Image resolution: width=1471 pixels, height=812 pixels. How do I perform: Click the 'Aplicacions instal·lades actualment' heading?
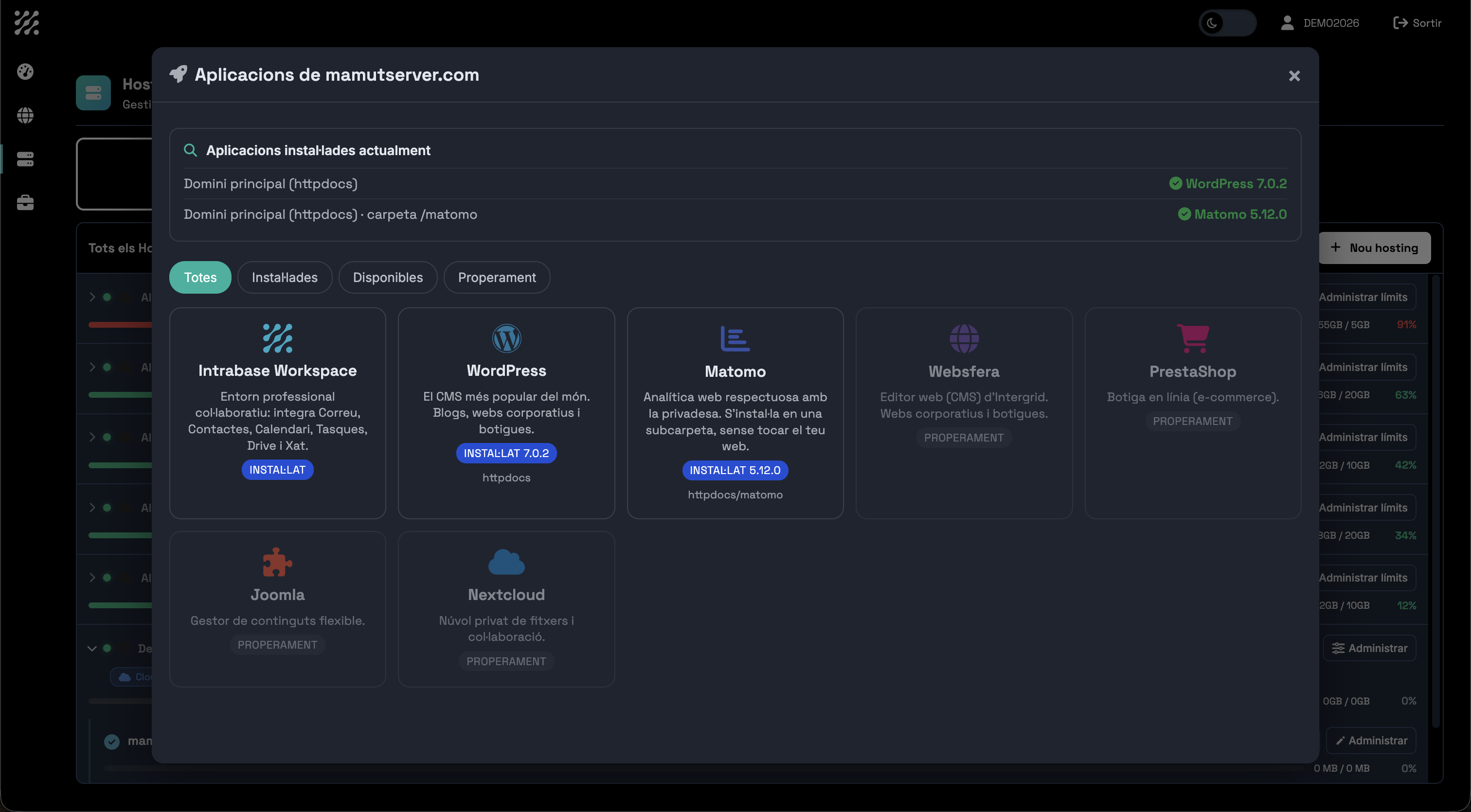point(318,150)
